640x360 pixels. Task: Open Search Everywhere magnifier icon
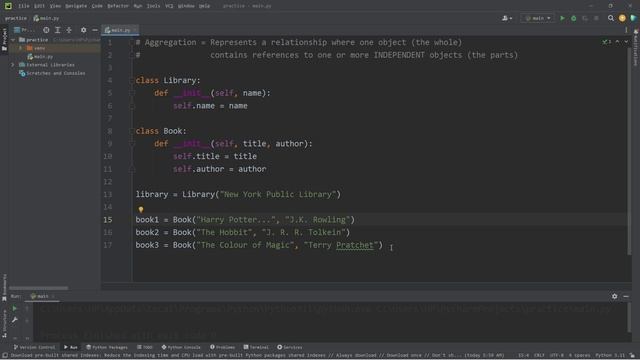click(611, 18)
